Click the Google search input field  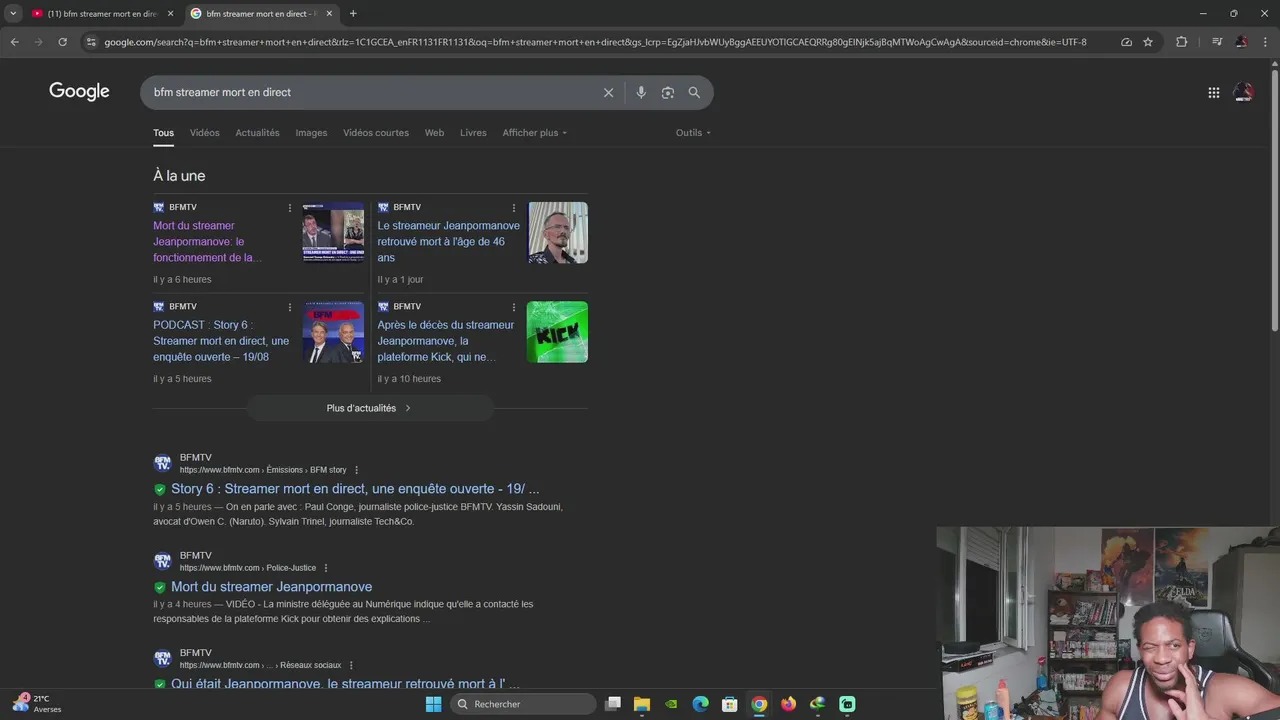370,92
